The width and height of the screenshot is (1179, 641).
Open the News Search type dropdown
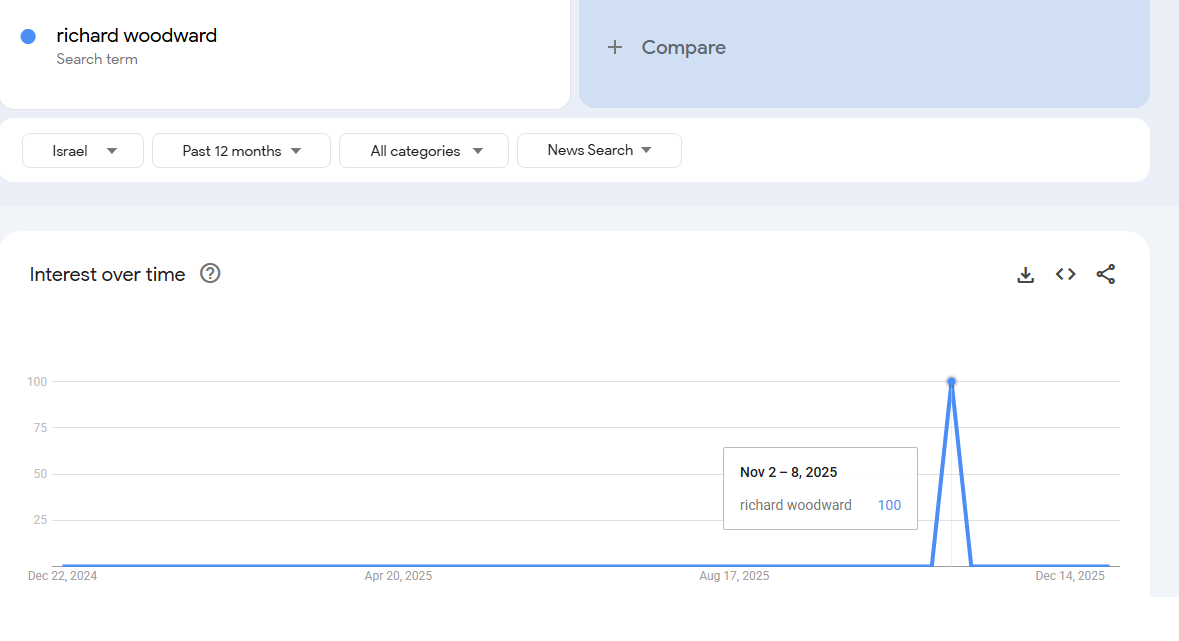[599, 150]
